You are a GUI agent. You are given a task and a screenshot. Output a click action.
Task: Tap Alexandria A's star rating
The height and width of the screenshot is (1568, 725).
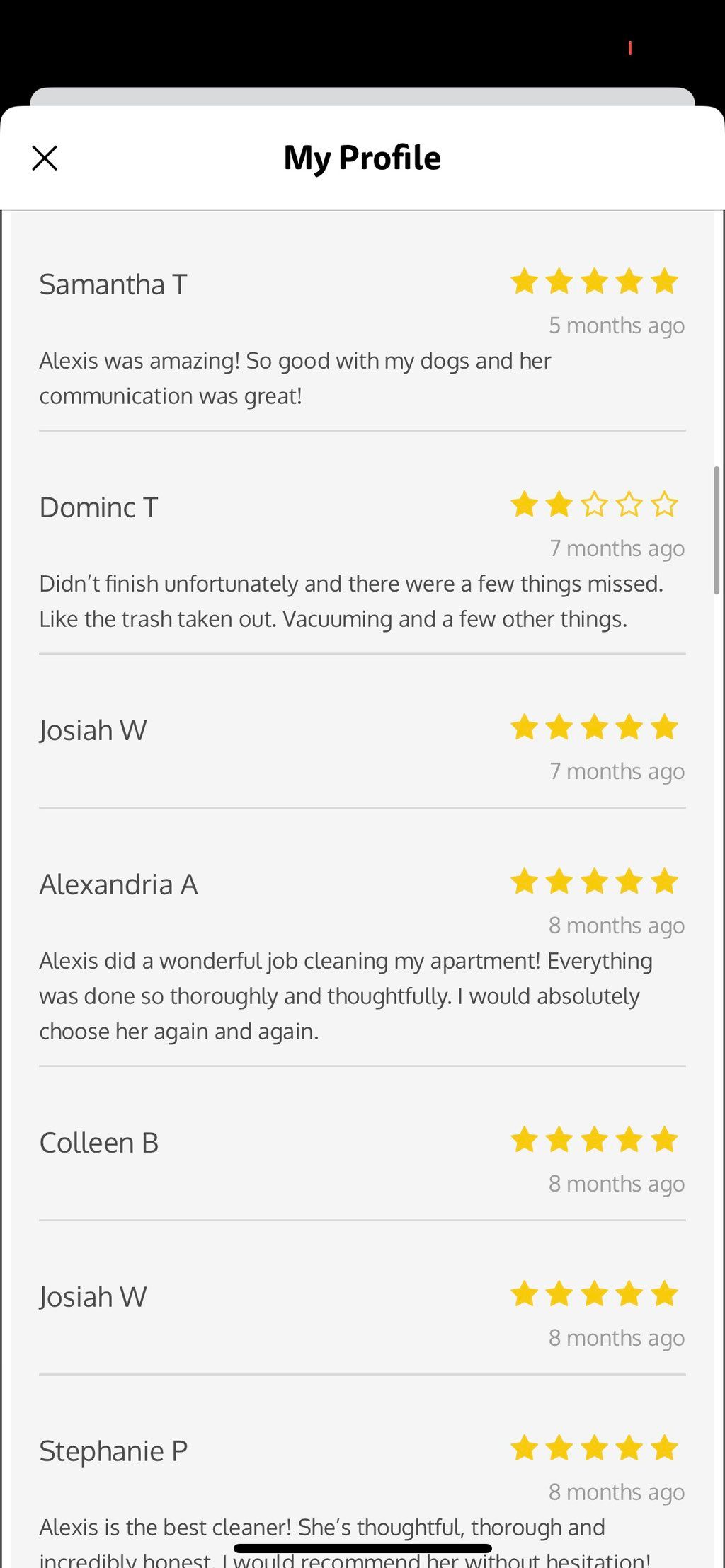point(594,882)
